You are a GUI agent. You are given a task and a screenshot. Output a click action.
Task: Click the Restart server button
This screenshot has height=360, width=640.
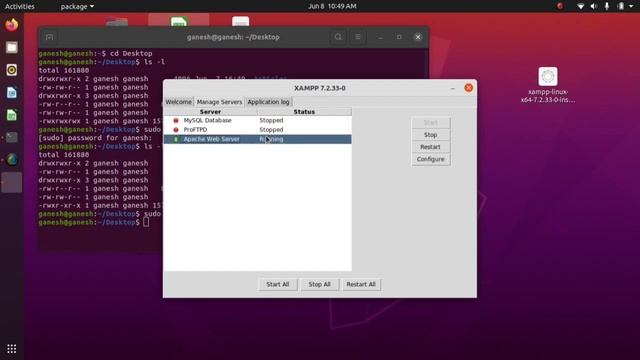[431, 147]
